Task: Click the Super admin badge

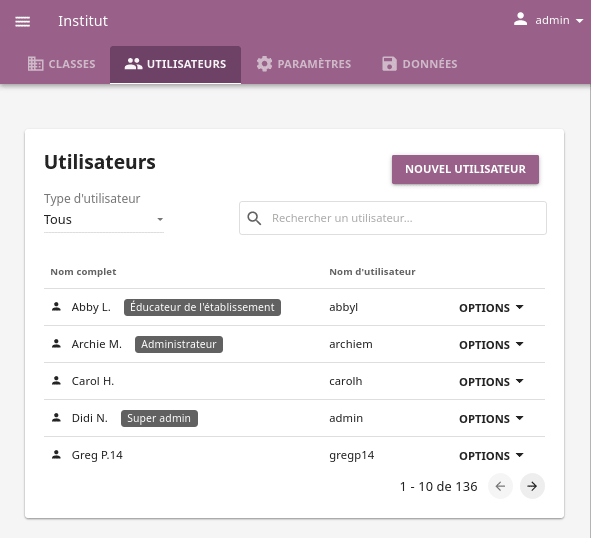Action: [x=159, y=418]
